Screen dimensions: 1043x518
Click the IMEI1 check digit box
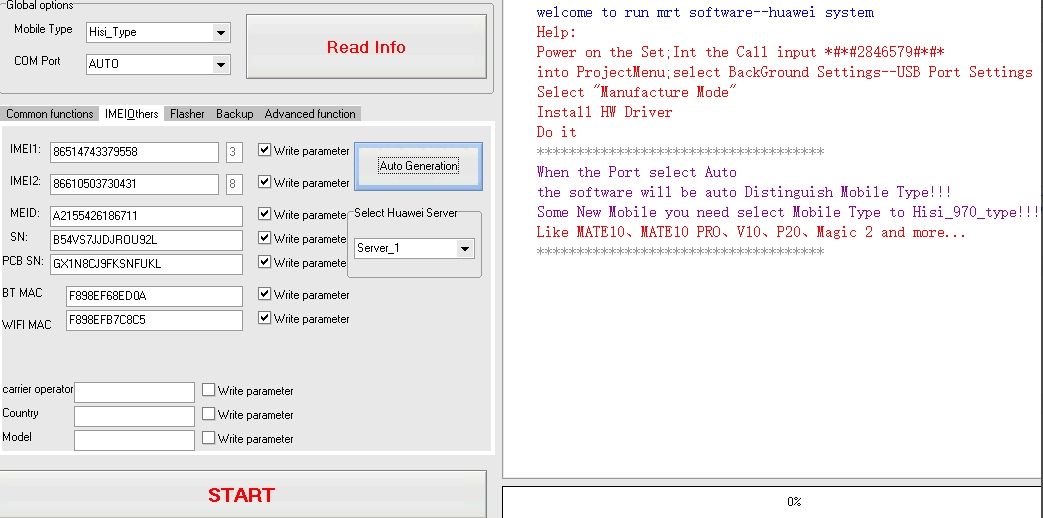[x=233, y=152]
